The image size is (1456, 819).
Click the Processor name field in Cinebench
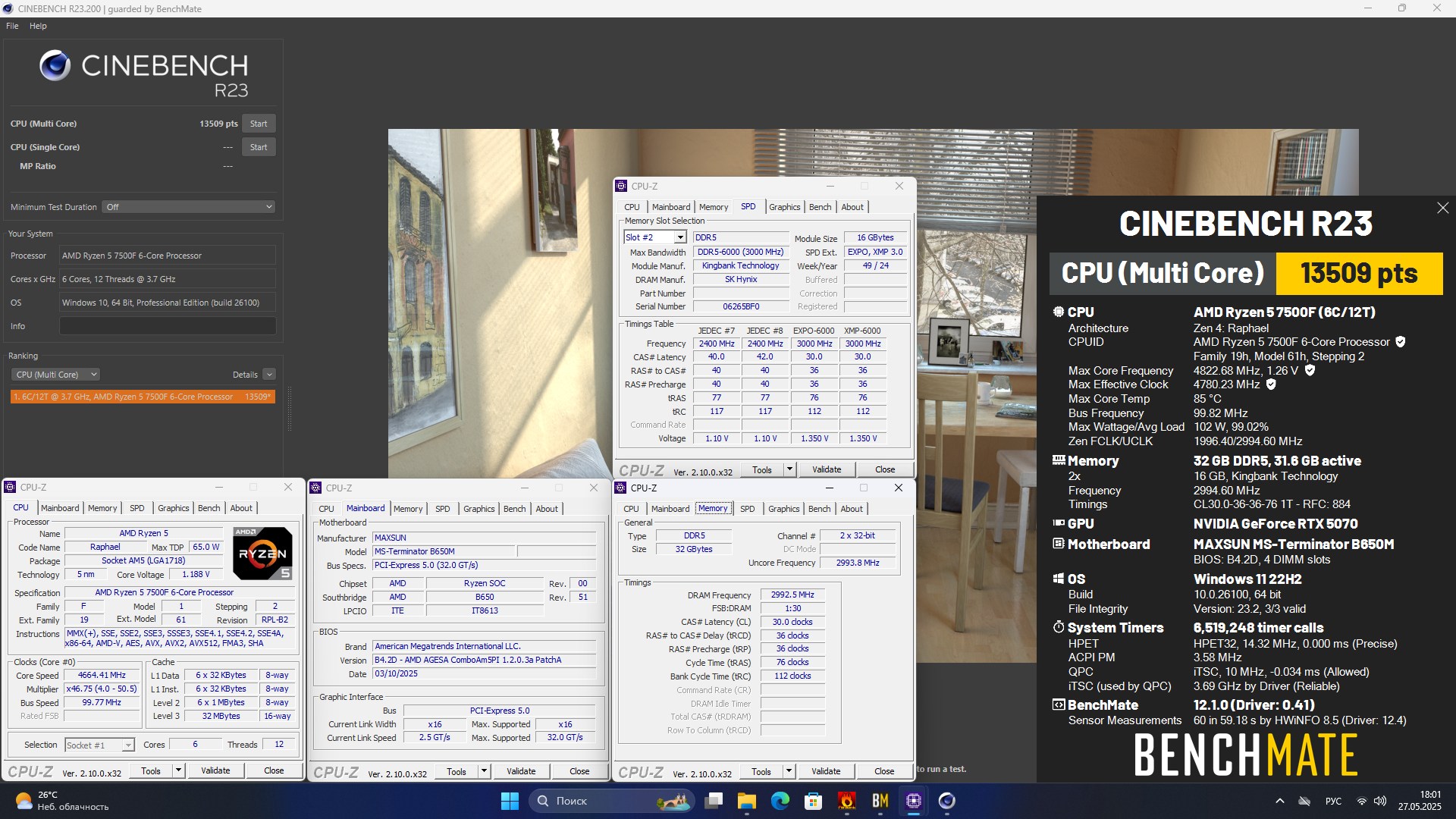[x=168, y=256]
